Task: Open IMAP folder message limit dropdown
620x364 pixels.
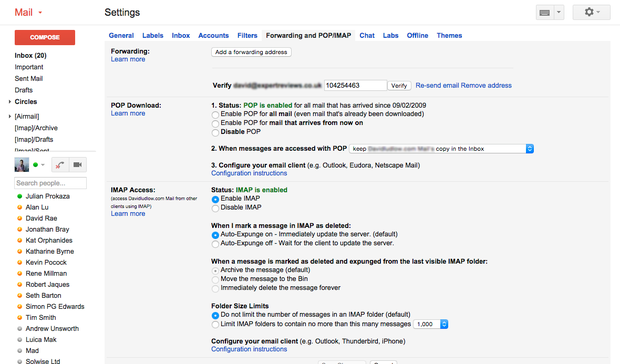Action: 431,324
